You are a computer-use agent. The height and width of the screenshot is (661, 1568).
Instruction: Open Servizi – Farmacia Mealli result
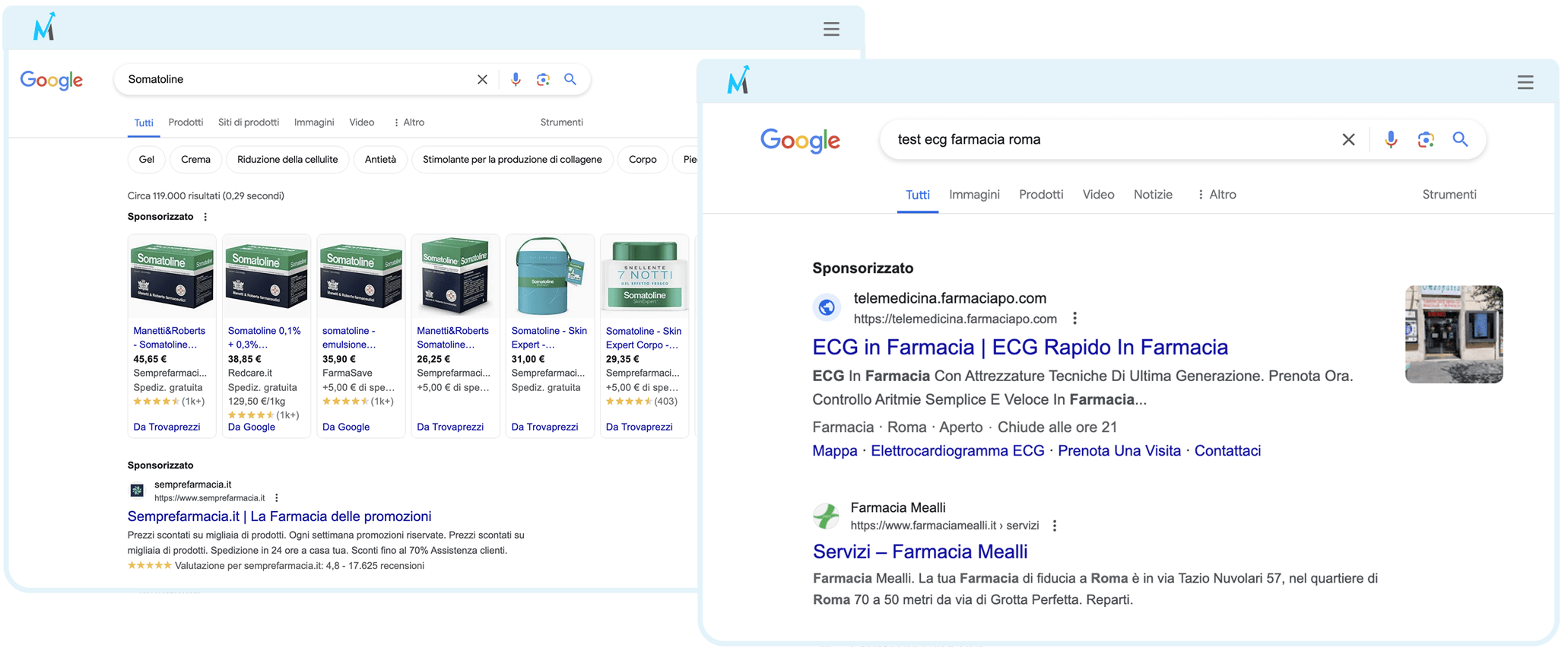point(920,551)
